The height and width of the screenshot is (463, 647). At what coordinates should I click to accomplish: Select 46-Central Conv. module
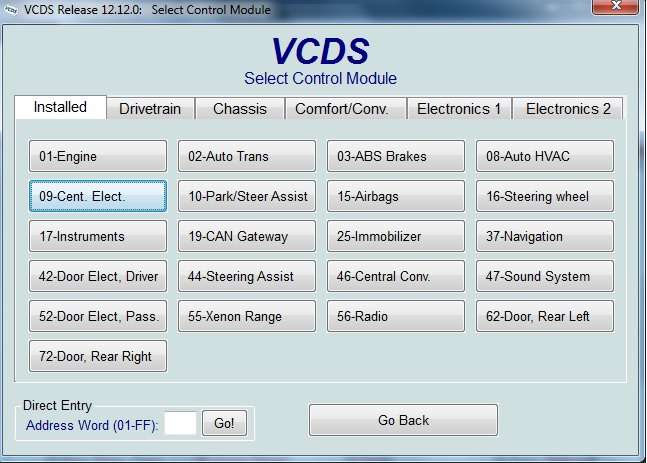point(396,276)
